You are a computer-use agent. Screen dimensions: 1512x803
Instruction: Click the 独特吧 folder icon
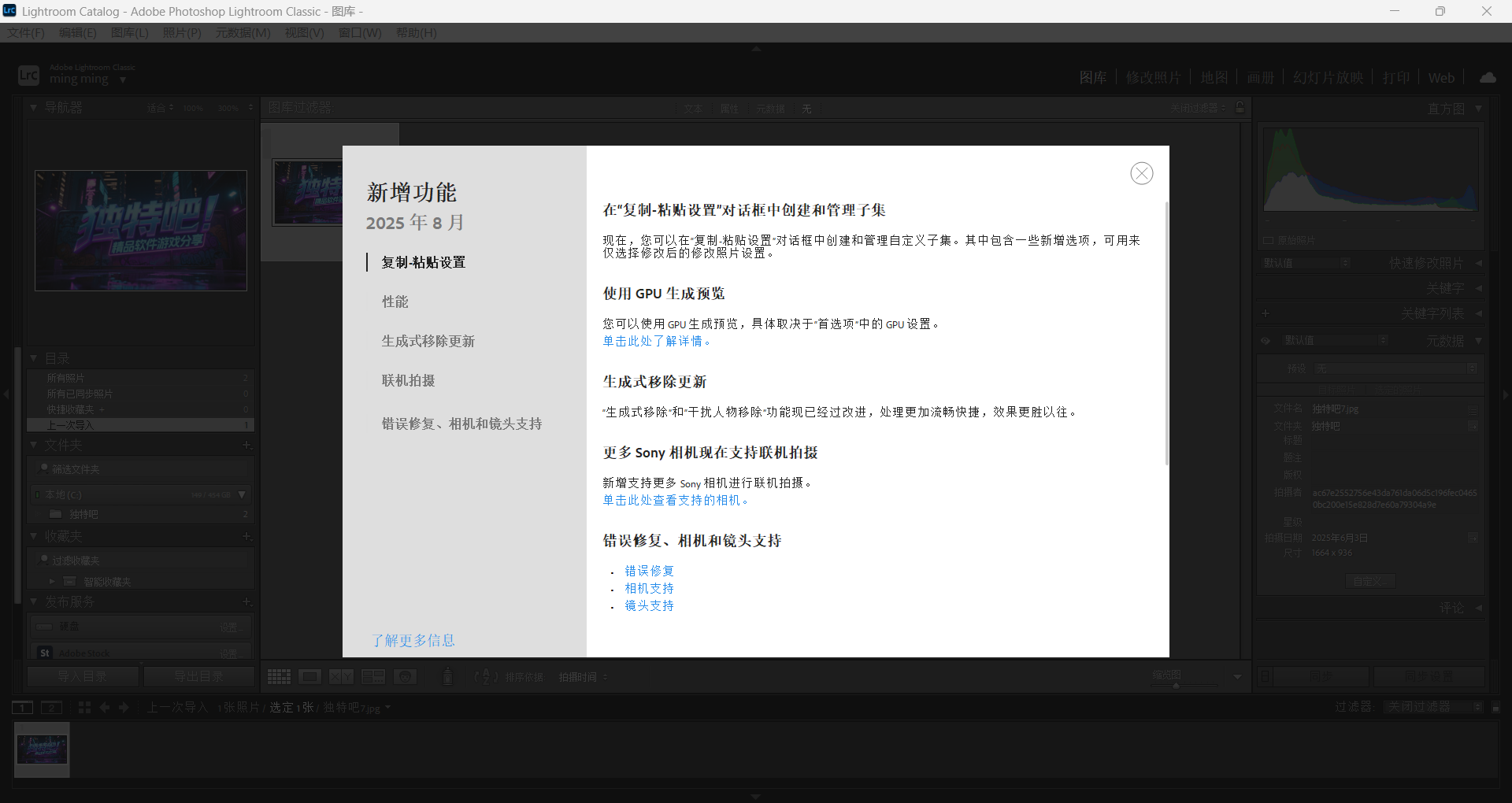click(x=55, y=514)
